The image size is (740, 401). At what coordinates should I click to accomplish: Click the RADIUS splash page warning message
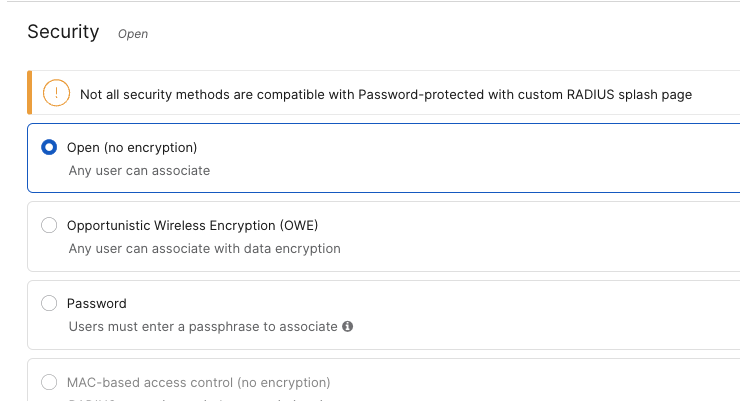coord(386,95)
